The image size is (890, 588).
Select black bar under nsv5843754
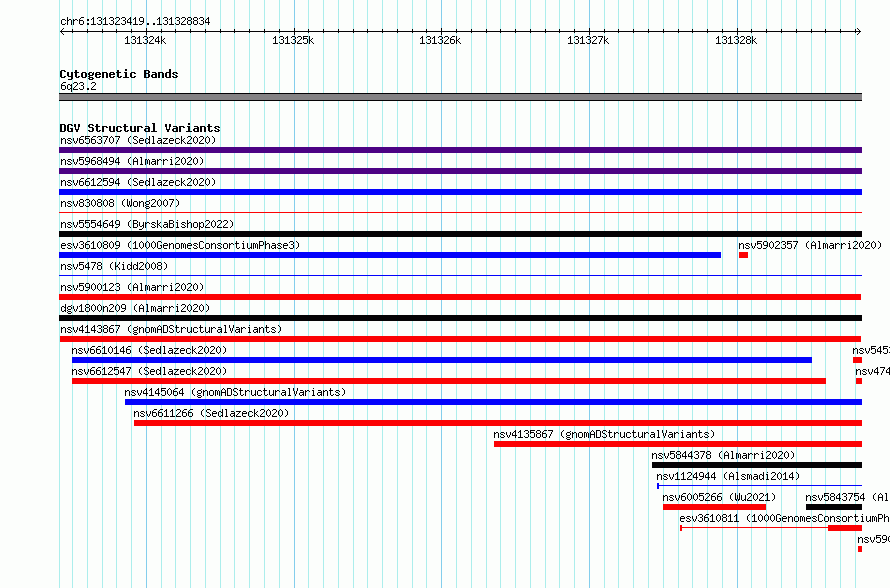834,507
